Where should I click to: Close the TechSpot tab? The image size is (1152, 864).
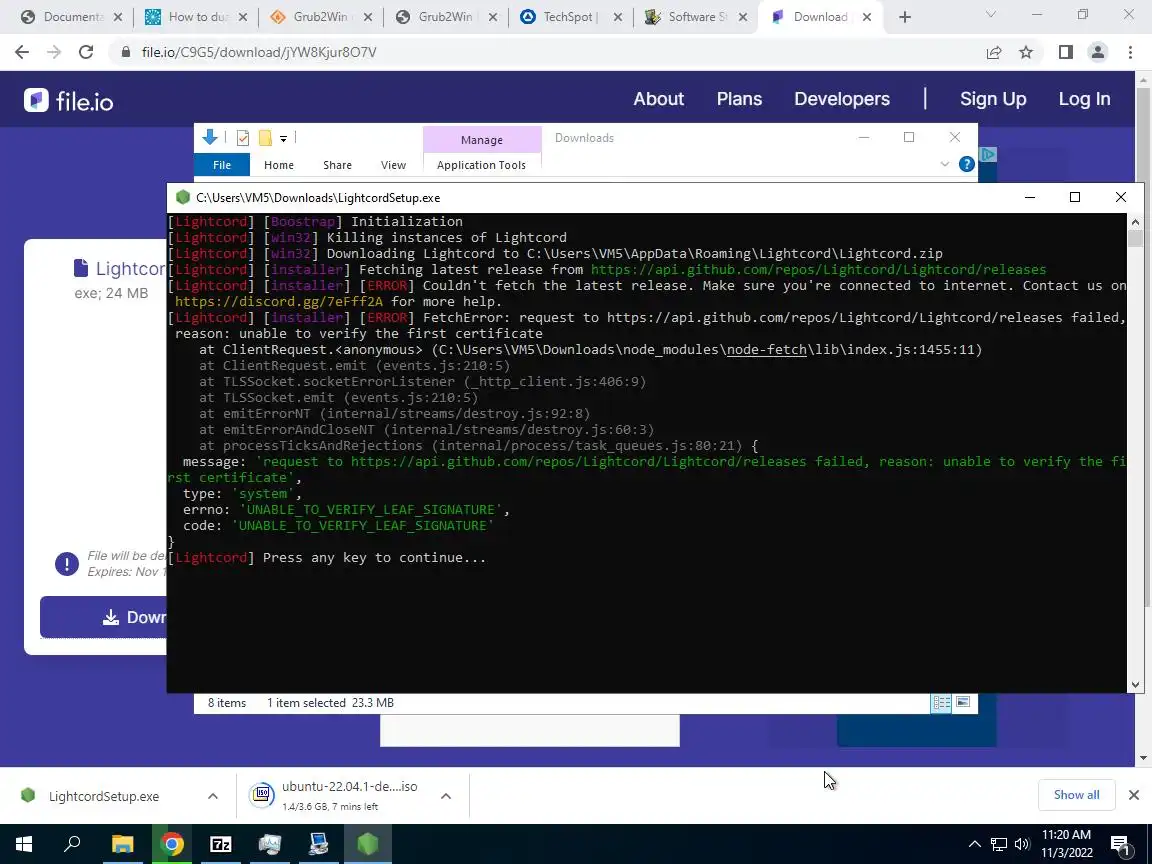(x=618, y=17)
